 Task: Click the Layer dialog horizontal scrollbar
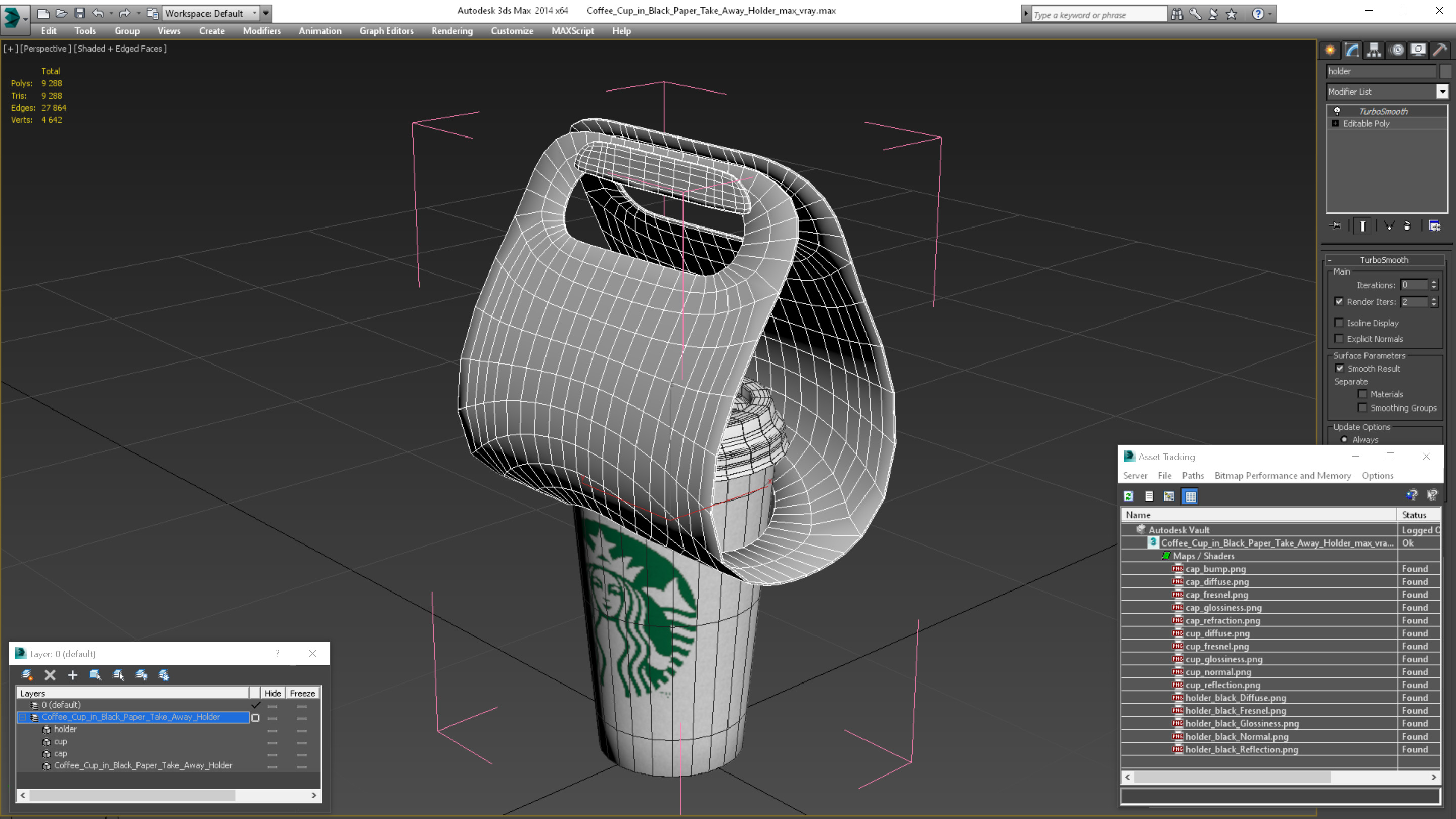131,795
